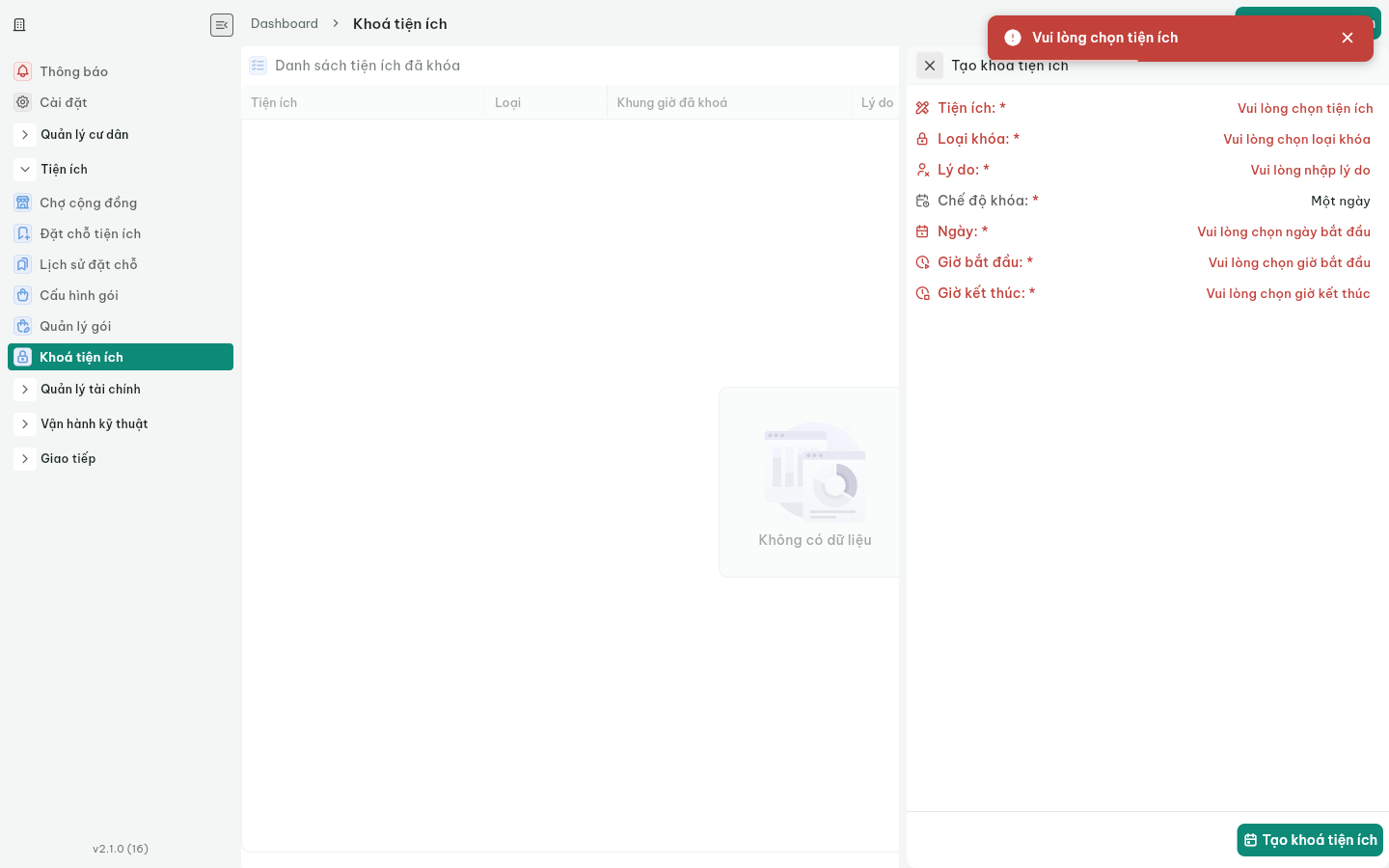Click the Giờ bắt đầu clock icon
This screenshot has height=868, width=1389.
[922, 262]
